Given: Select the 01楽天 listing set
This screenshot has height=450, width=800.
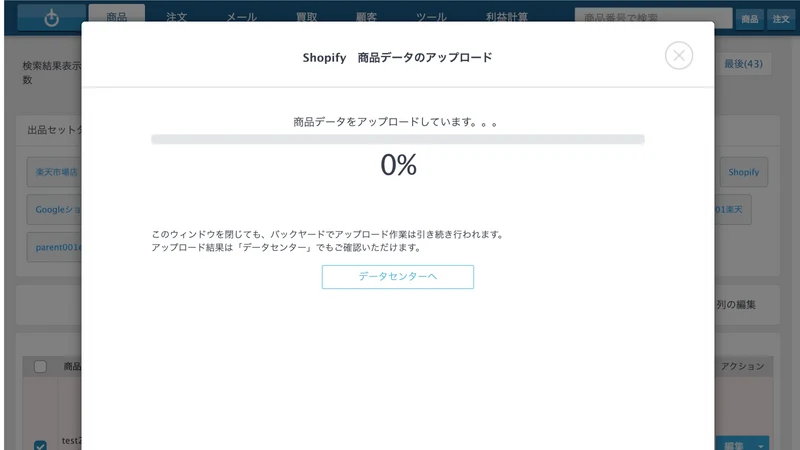Looking at the screenshot, I should coord(733,210).
